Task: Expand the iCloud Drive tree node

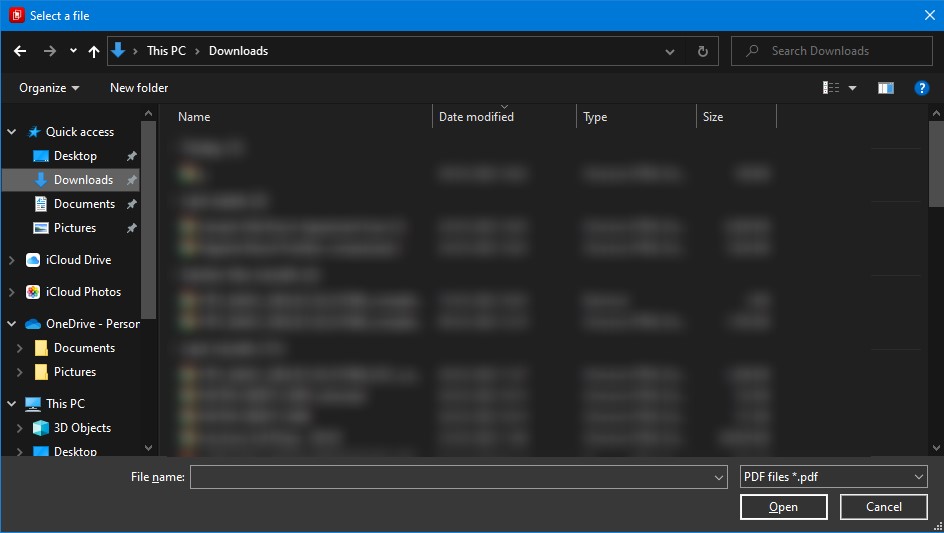Action: coord(12,260)
